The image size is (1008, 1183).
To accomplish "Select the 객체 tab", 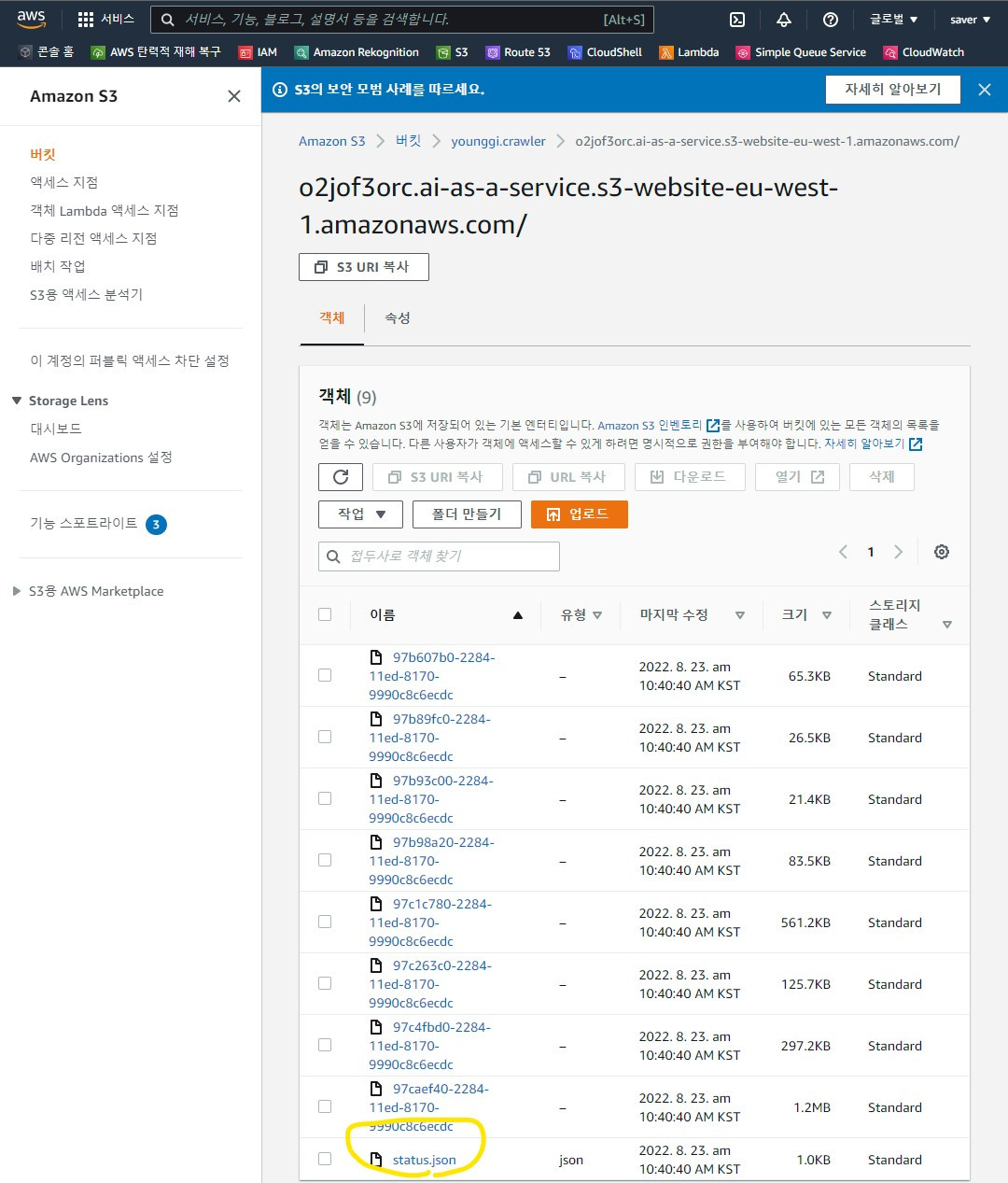I will coord(330,317).
